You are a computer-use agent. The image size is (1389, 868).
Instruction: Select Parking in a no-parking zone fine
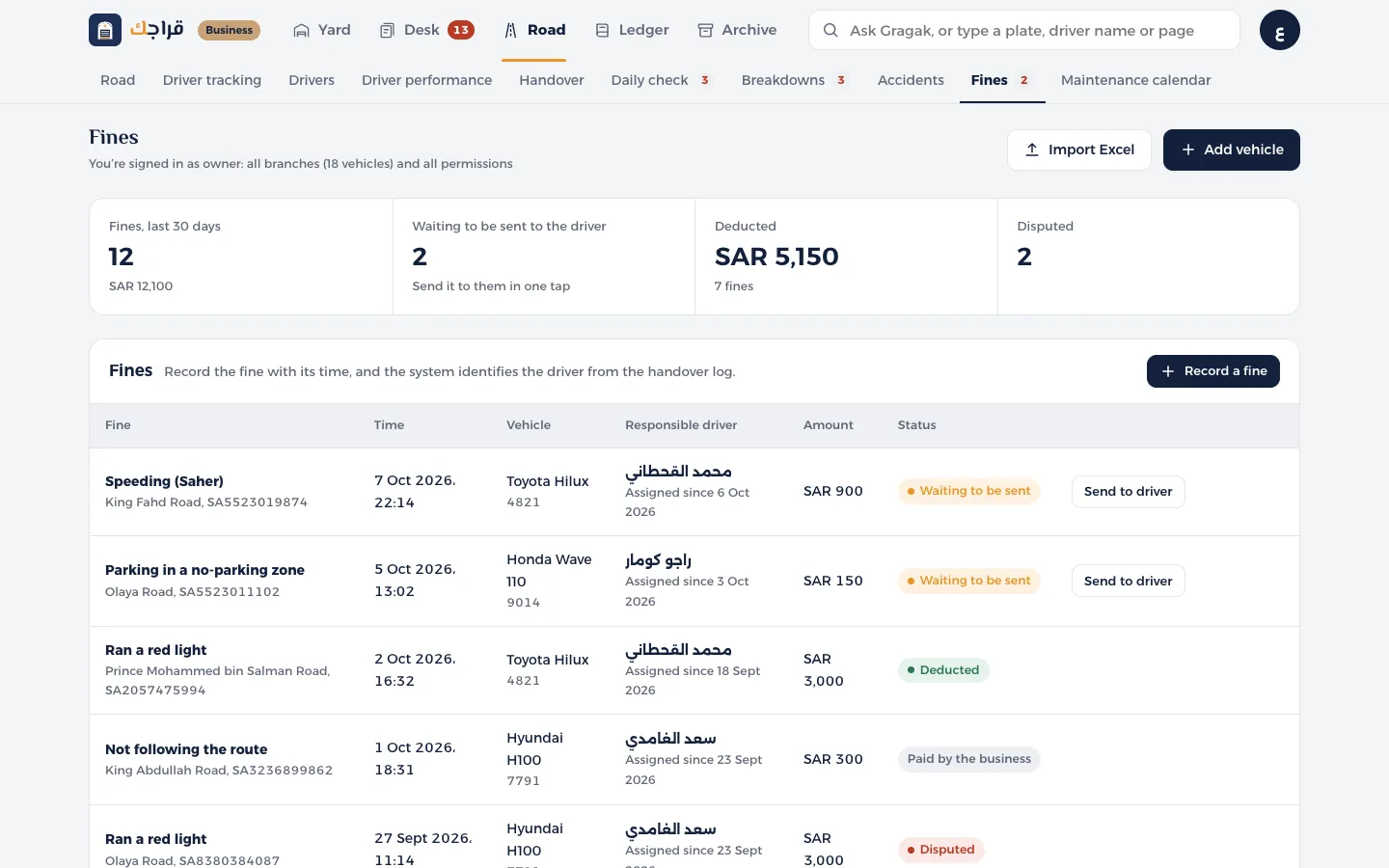pyautogui.click(x=204, y=570)
